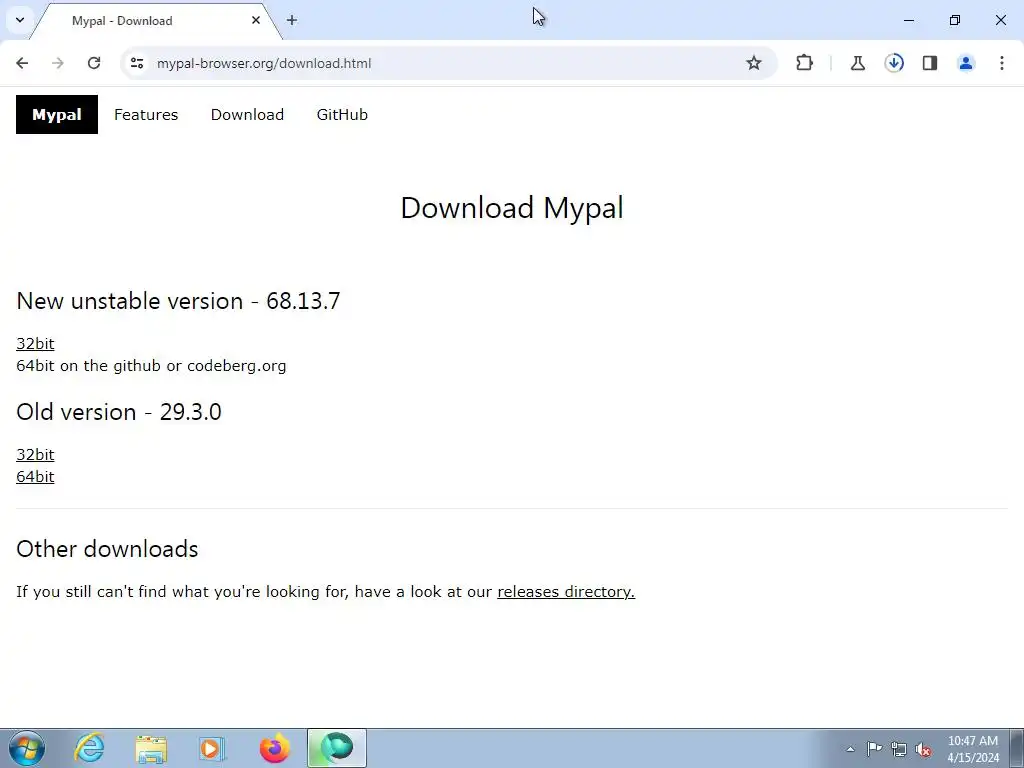
Task: Select the Mypal - Download tab
Action: click(x=157, y=22)
